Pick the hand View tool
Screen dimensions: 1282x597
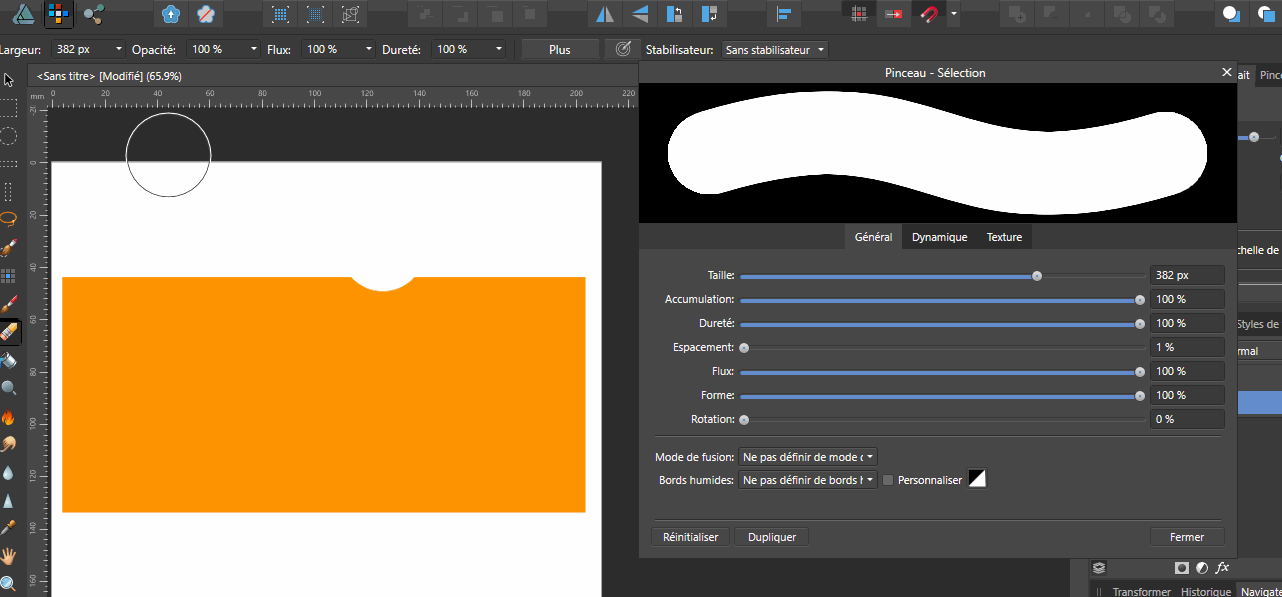[x=9, y=556]
